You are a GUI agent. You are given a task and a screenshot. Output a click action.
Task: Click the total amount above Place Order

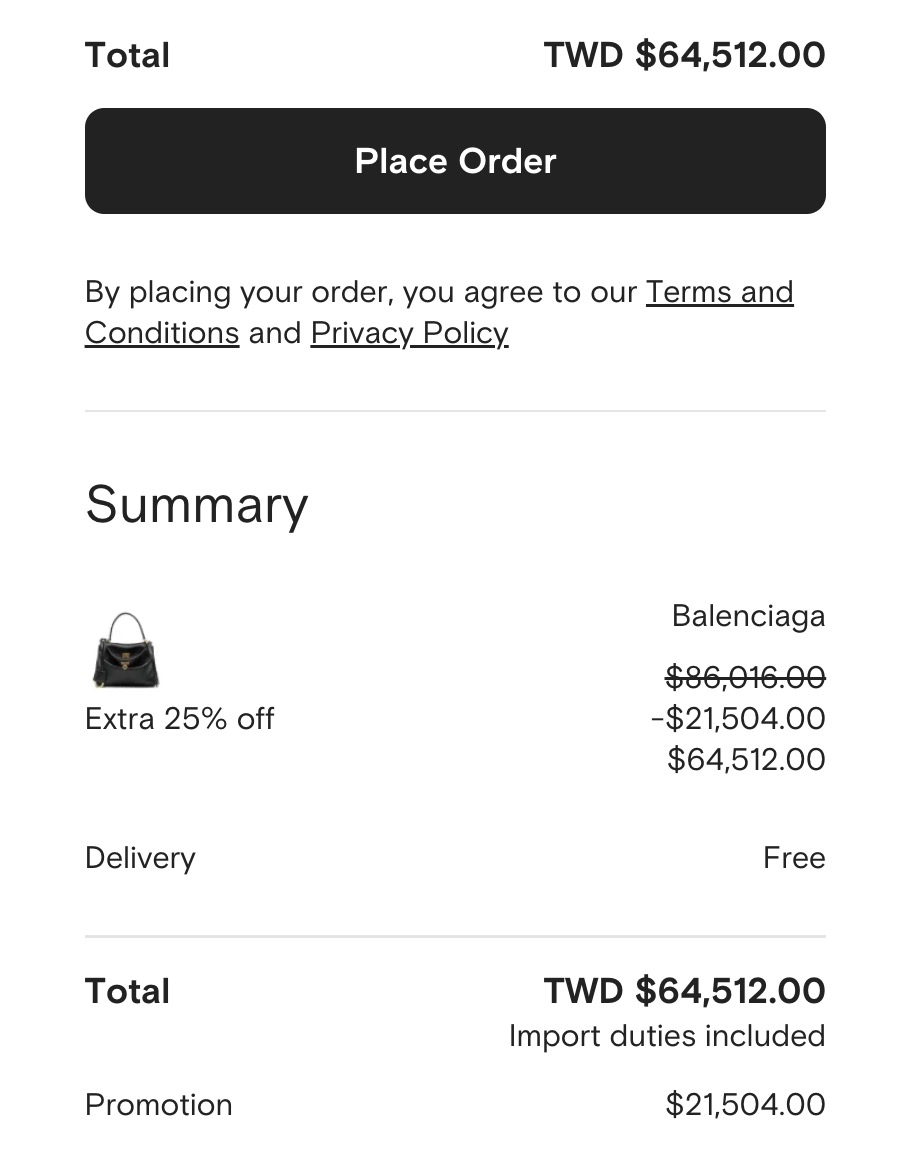[684, 55]
